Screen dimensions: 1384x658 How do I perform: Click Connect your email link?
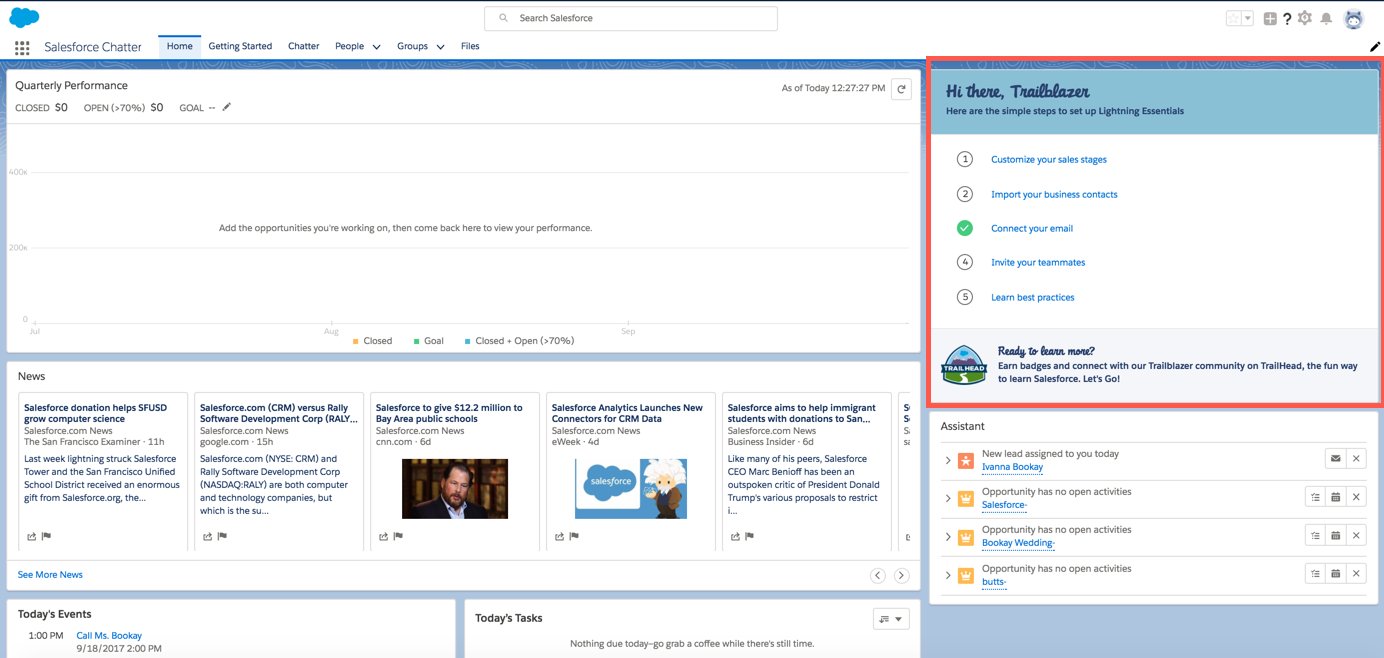click(x=1032, y=229)
